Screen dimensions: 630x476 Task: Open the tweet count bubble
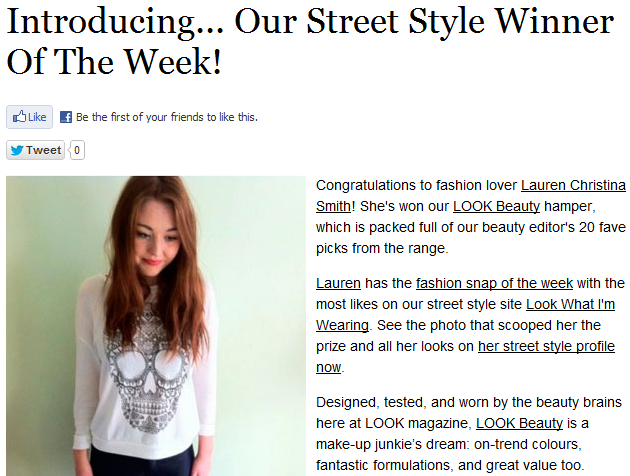77,150
